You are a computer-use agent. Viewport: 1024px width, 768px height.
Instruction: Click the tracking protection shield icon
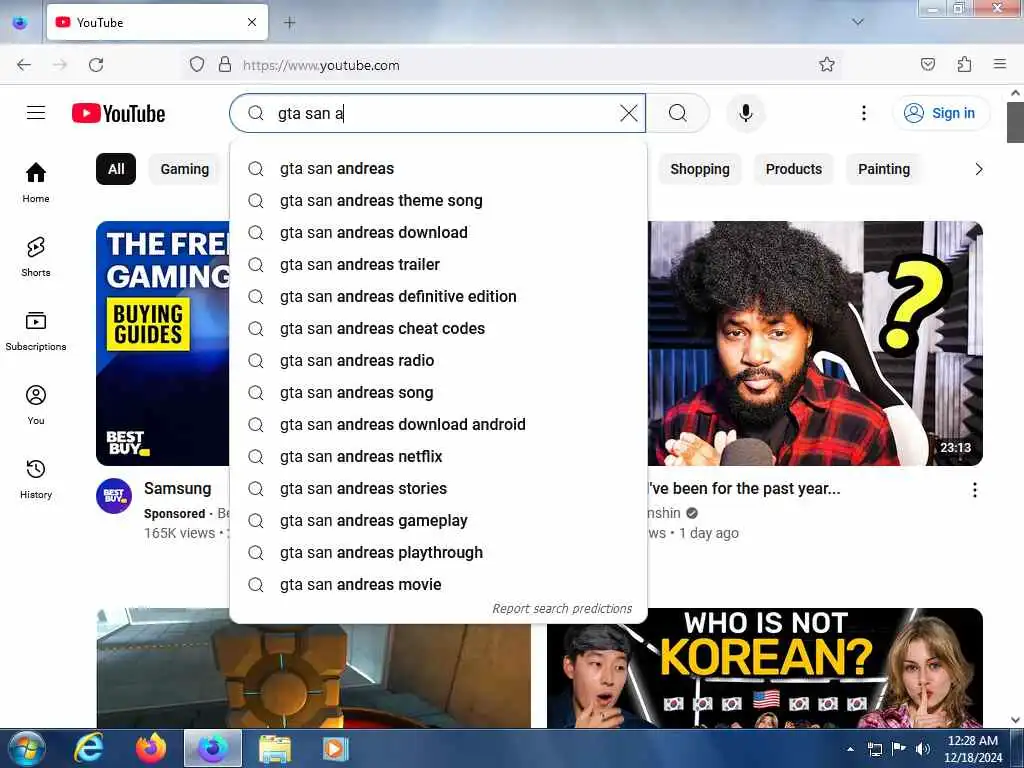(197, 64)
